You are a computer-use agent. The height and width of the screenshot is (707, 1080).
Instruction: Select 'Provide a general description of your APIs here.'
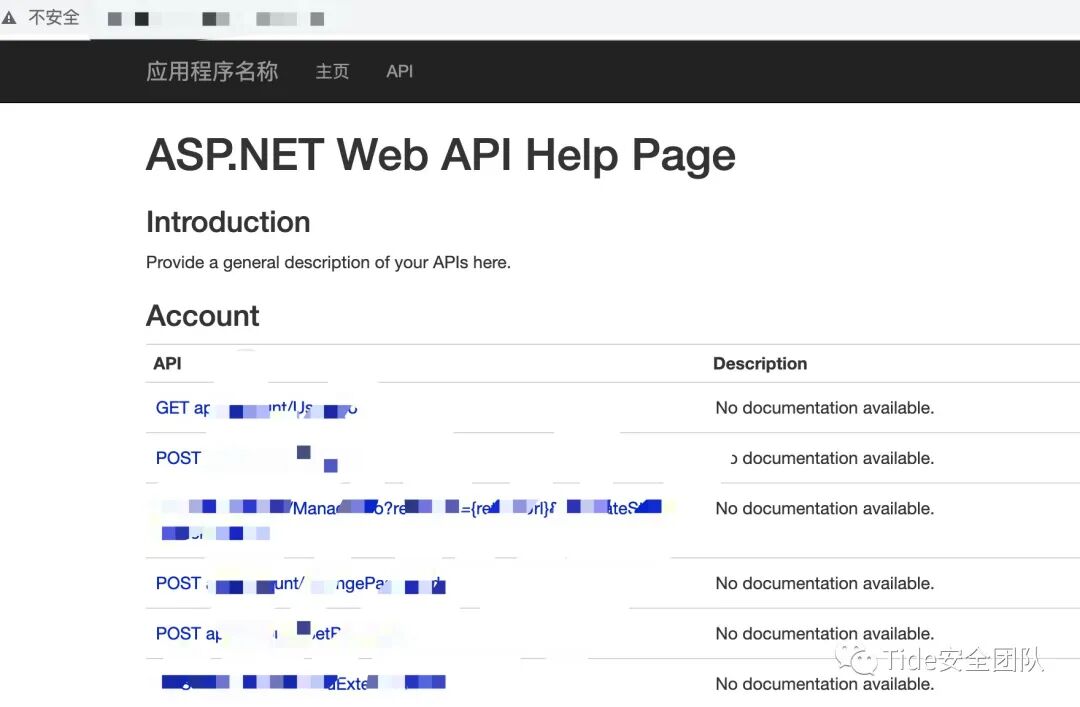point(328,263)
